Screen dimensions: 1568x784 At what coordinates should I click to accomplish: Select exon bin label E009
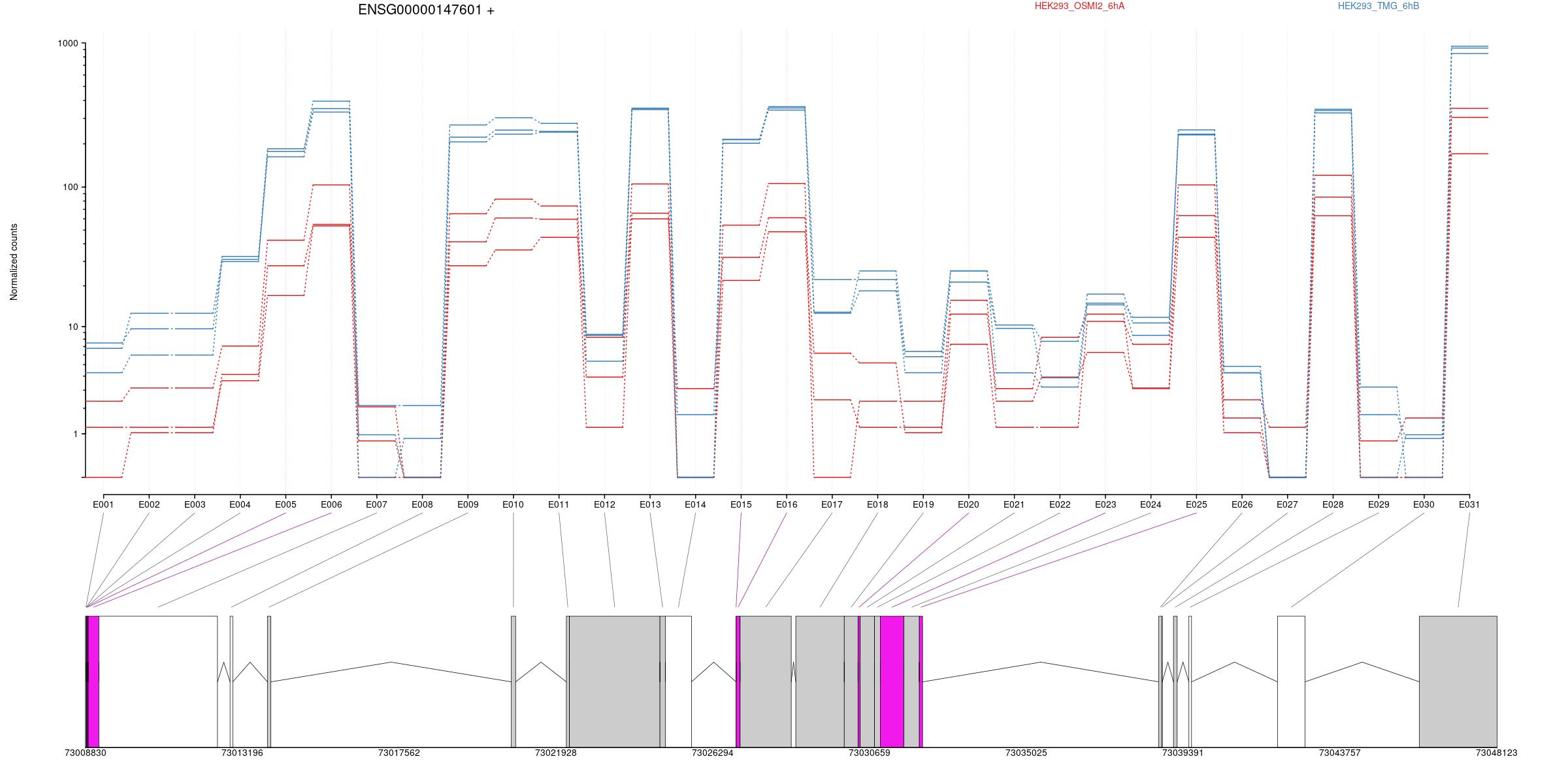click(468, 504)
